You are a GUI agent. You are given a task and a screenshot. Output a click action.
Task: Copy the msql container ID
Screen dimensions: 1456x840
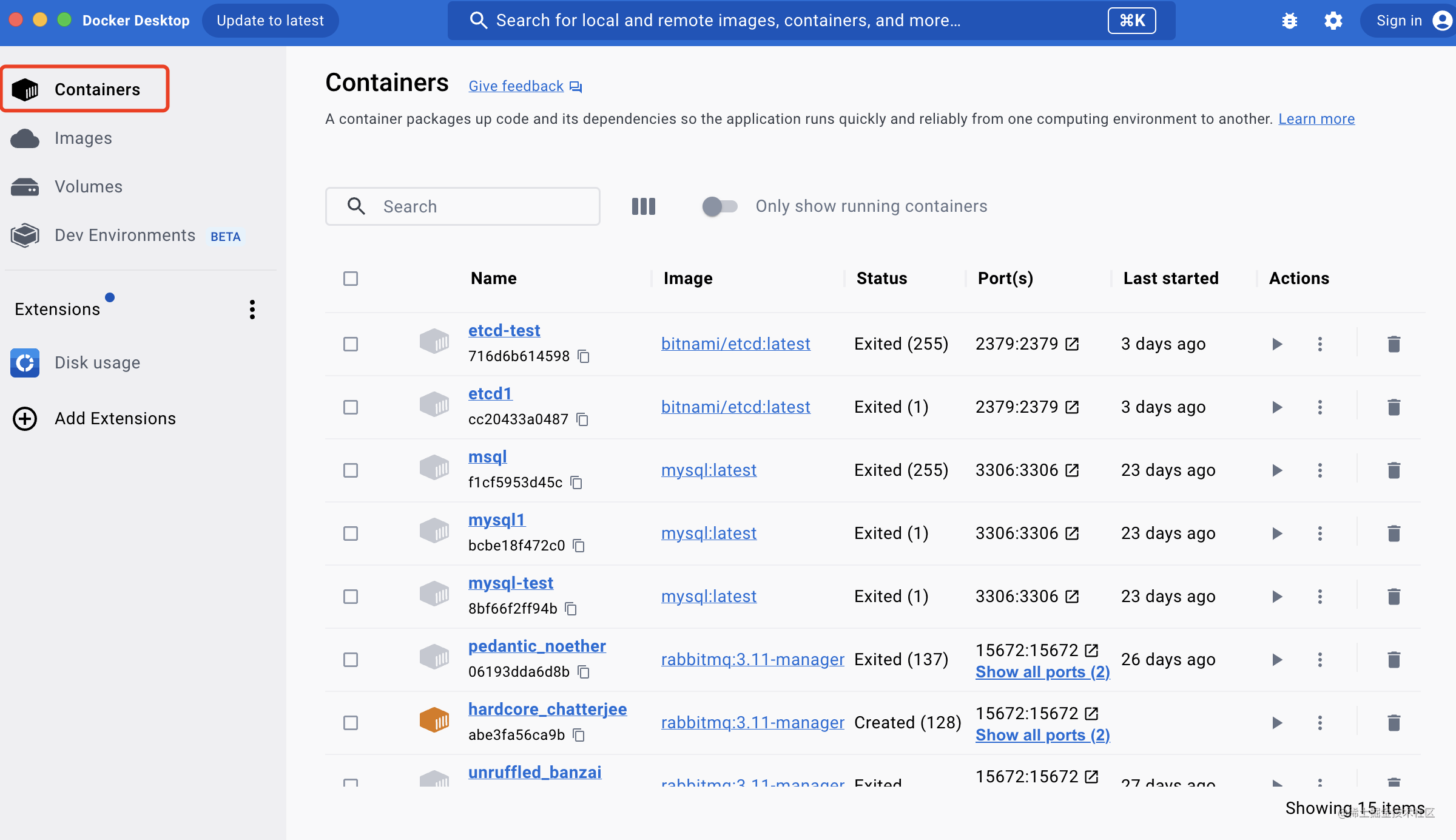tap(576, 483)
